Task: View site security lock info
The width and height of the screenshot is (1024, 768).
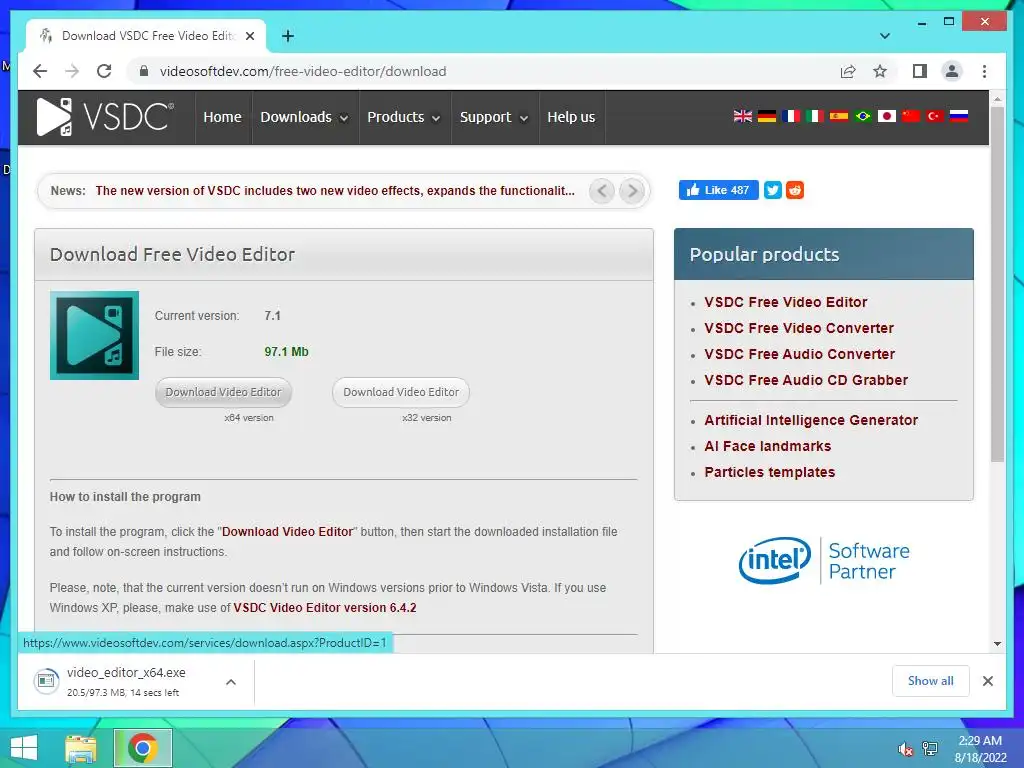Action: [x=144, y=71]
